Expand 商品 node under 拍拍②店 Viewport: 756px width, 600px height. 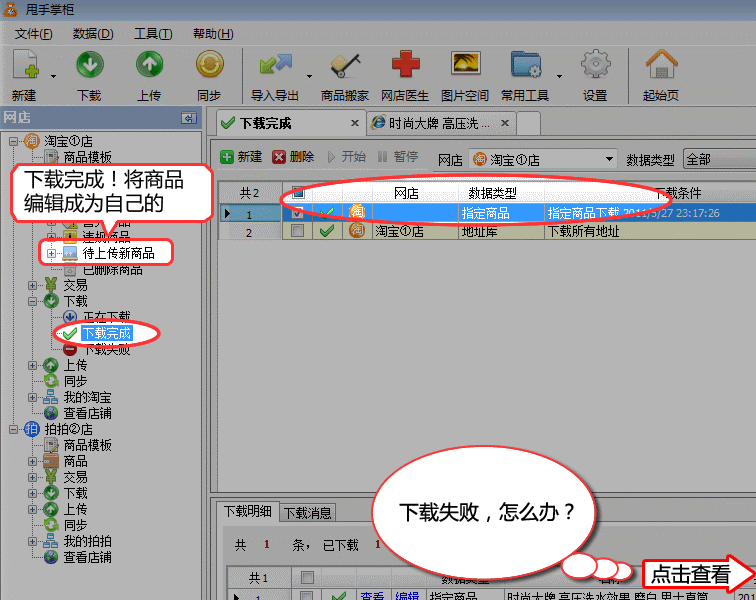pos(32,462)
